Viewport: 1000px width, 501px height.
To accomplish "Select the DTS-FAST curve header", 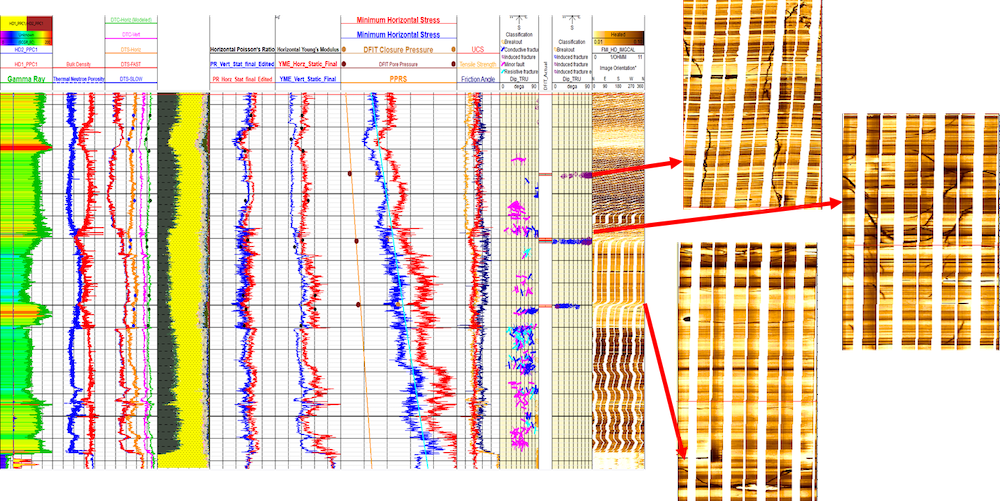I will tap(131, 63).
